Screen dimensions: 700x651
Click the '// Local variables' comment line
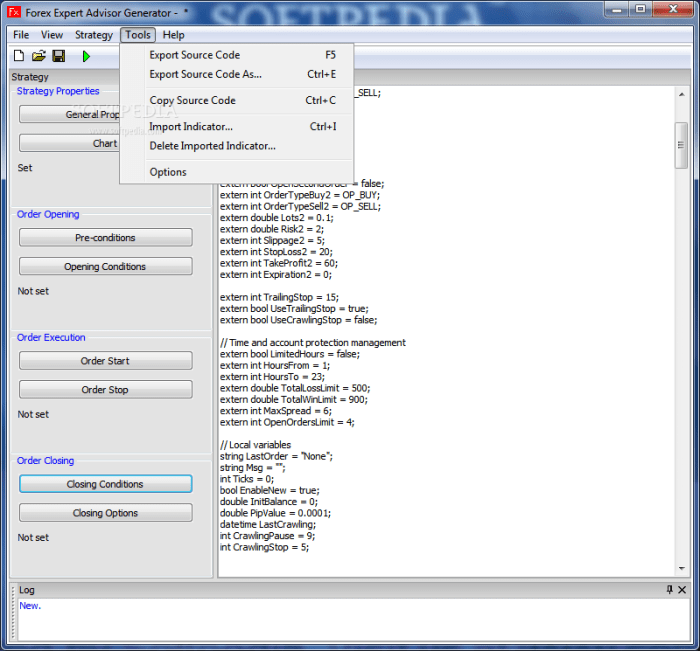[x=255, y=445]
